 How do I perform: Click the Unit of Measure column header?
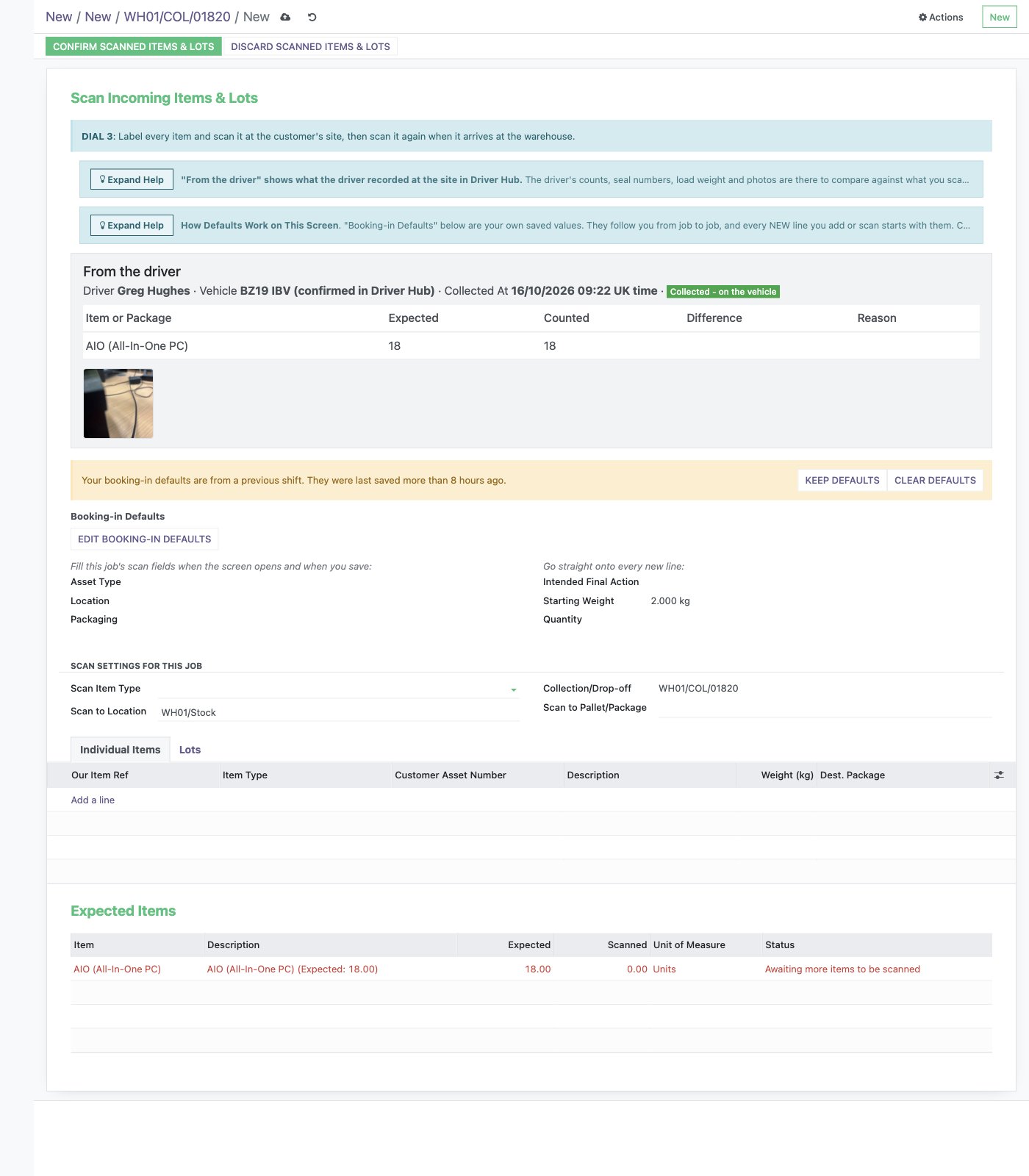(x=706, y=944)
